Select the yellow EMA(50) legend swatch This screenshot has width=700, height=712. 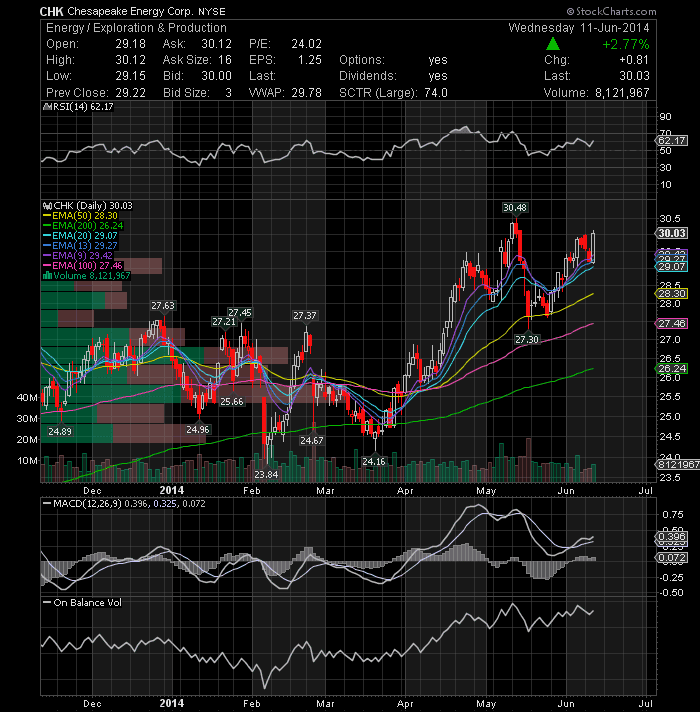[x=47, y=216]
